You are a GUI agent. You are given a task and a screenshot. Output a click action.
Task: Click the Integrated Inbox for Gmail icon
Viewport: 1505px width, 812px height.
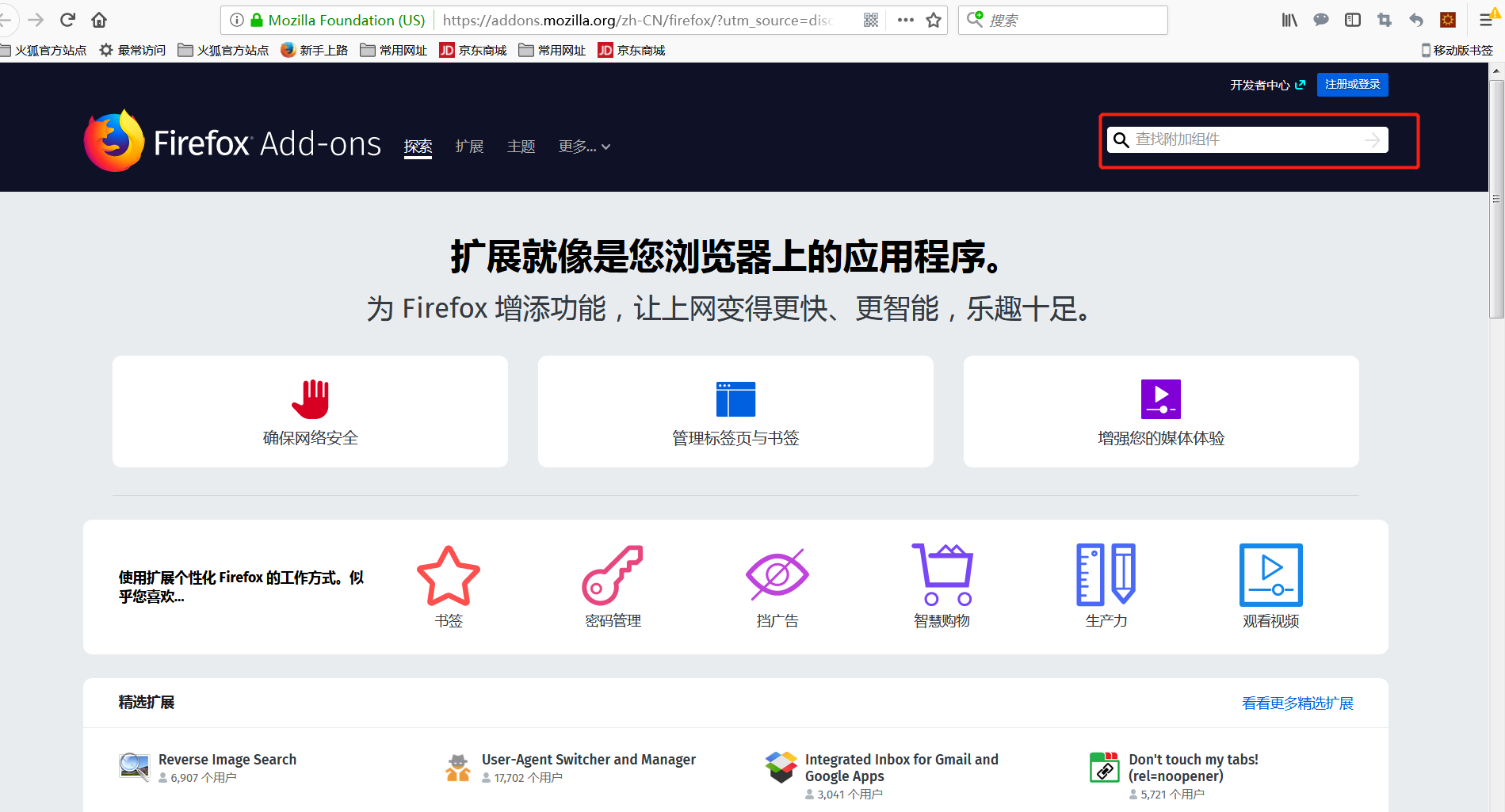781,767
